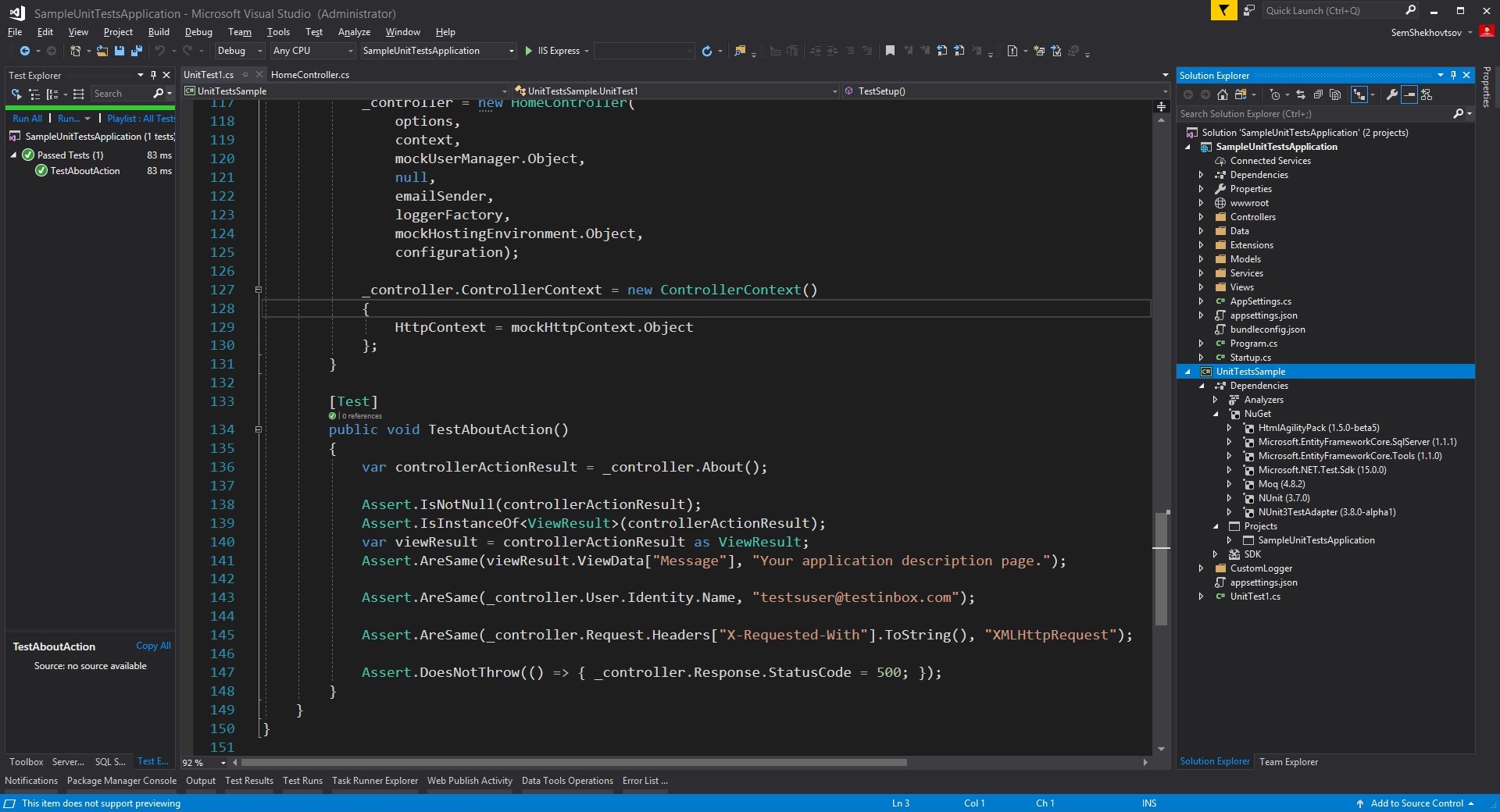The width and height of the screenshot is (1500, 812).
Task: Toggle Preview Selected Items button
Action: [1409, 94]
